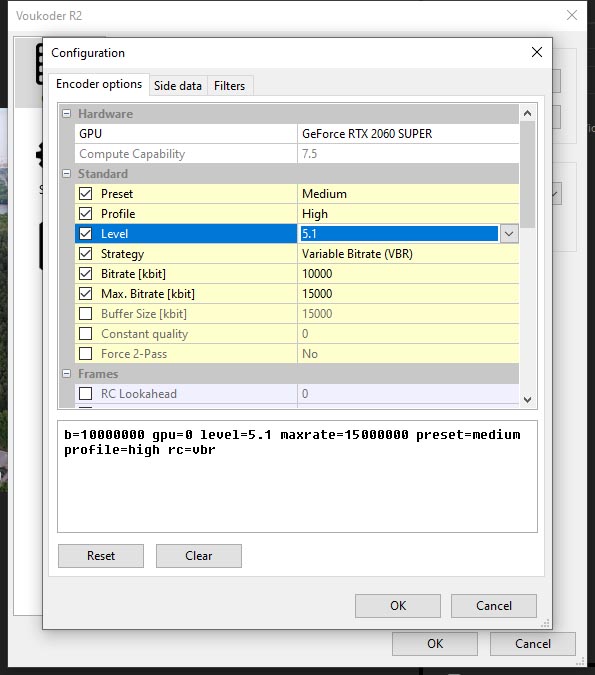Screen dimensions: 595x675
Task: Enable the Force 2-Pass checkbox
Action: (x=86, y=353)
